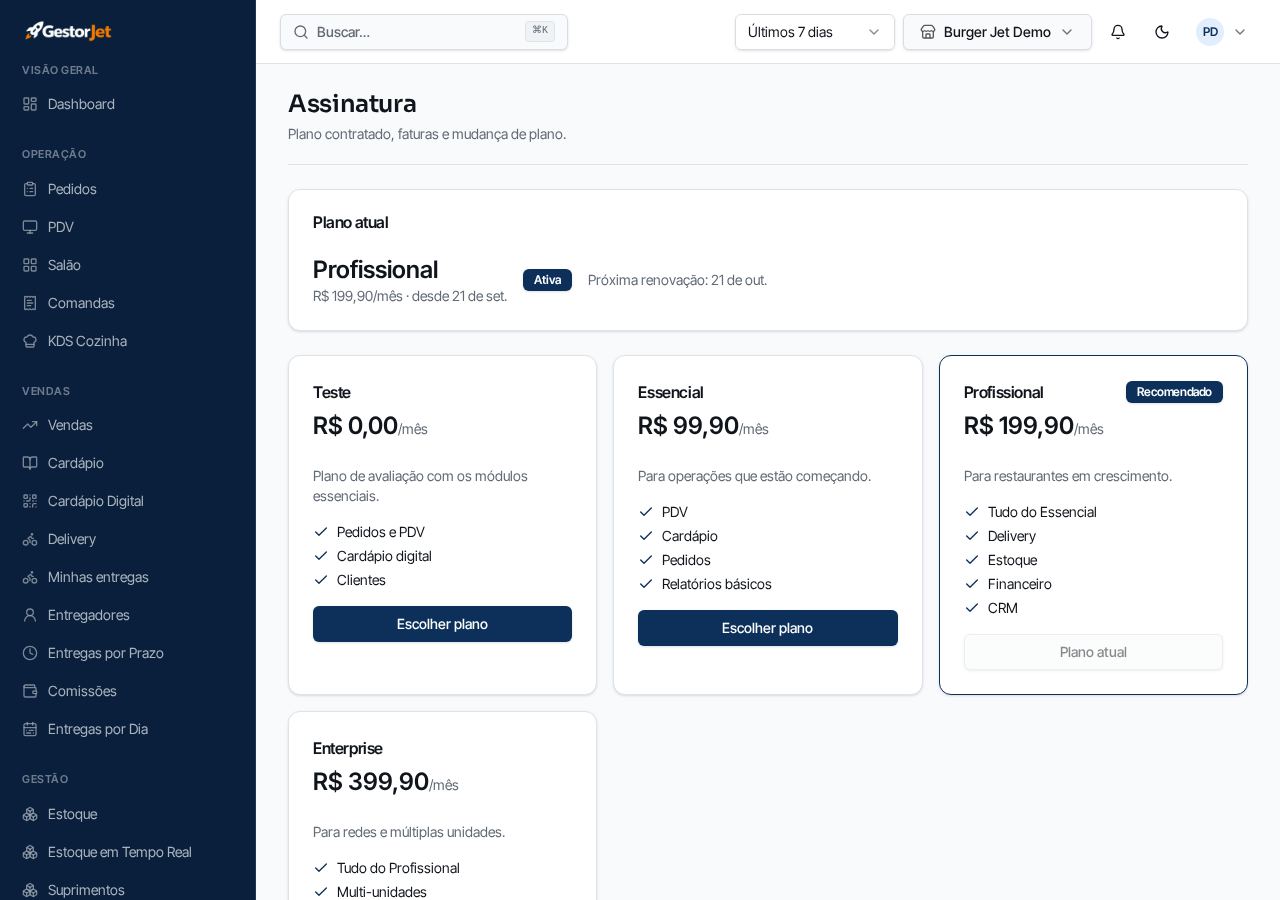This screenshot has width=1280, height=900.
Task: Choose the Teste plan button
Action: pos(442,624)
